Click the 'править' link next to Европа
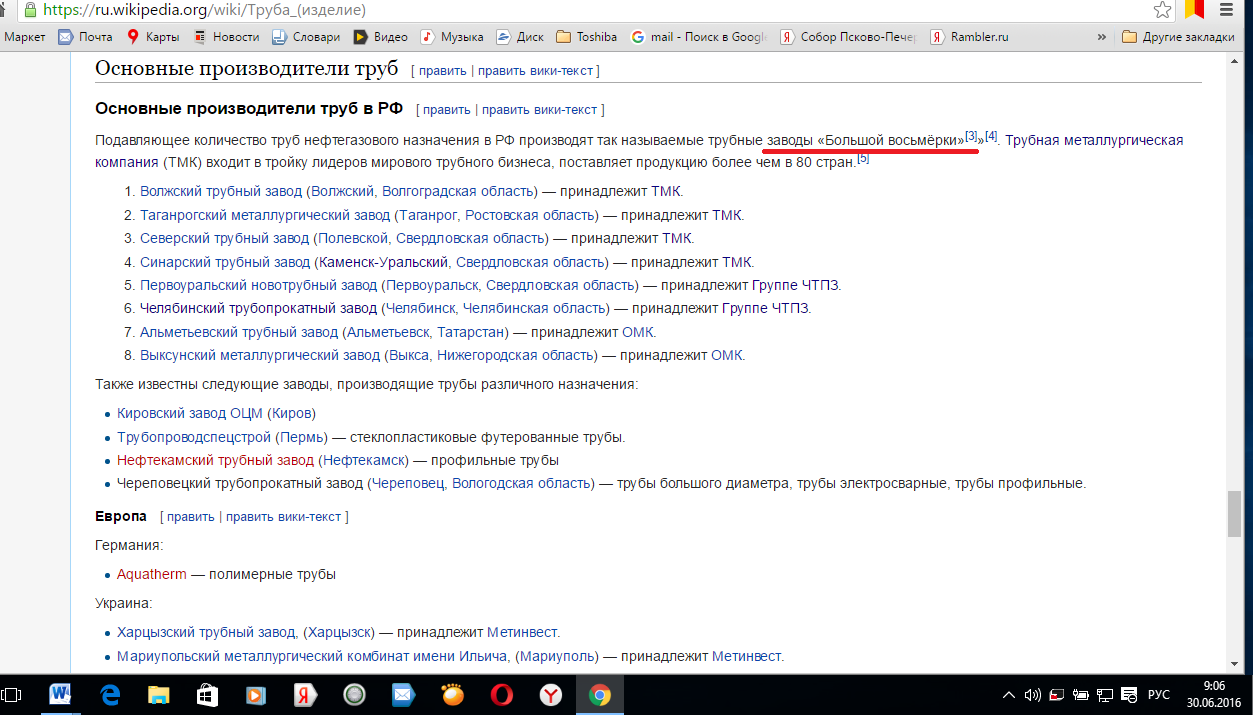This screenshot has width=1253, height=715. pyautogui.click(x=190, y=517)
